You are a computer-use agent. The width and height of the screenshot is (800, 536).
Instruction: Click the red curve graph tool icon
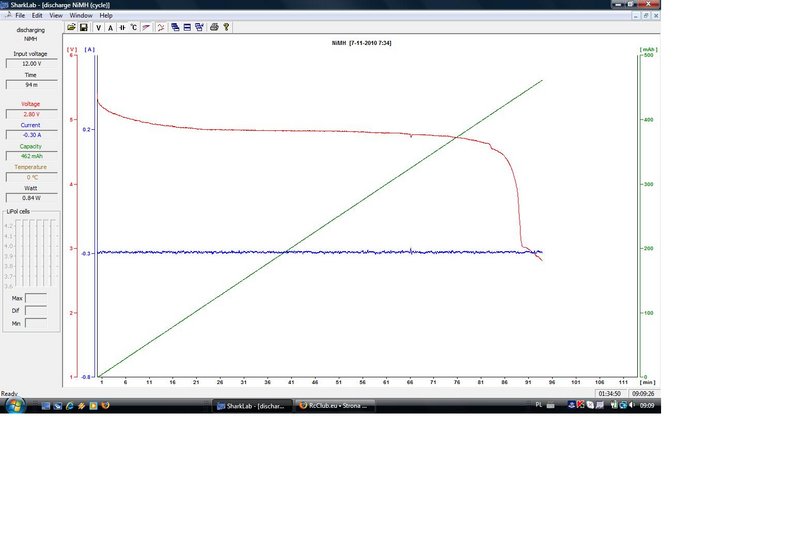(161, 28)
